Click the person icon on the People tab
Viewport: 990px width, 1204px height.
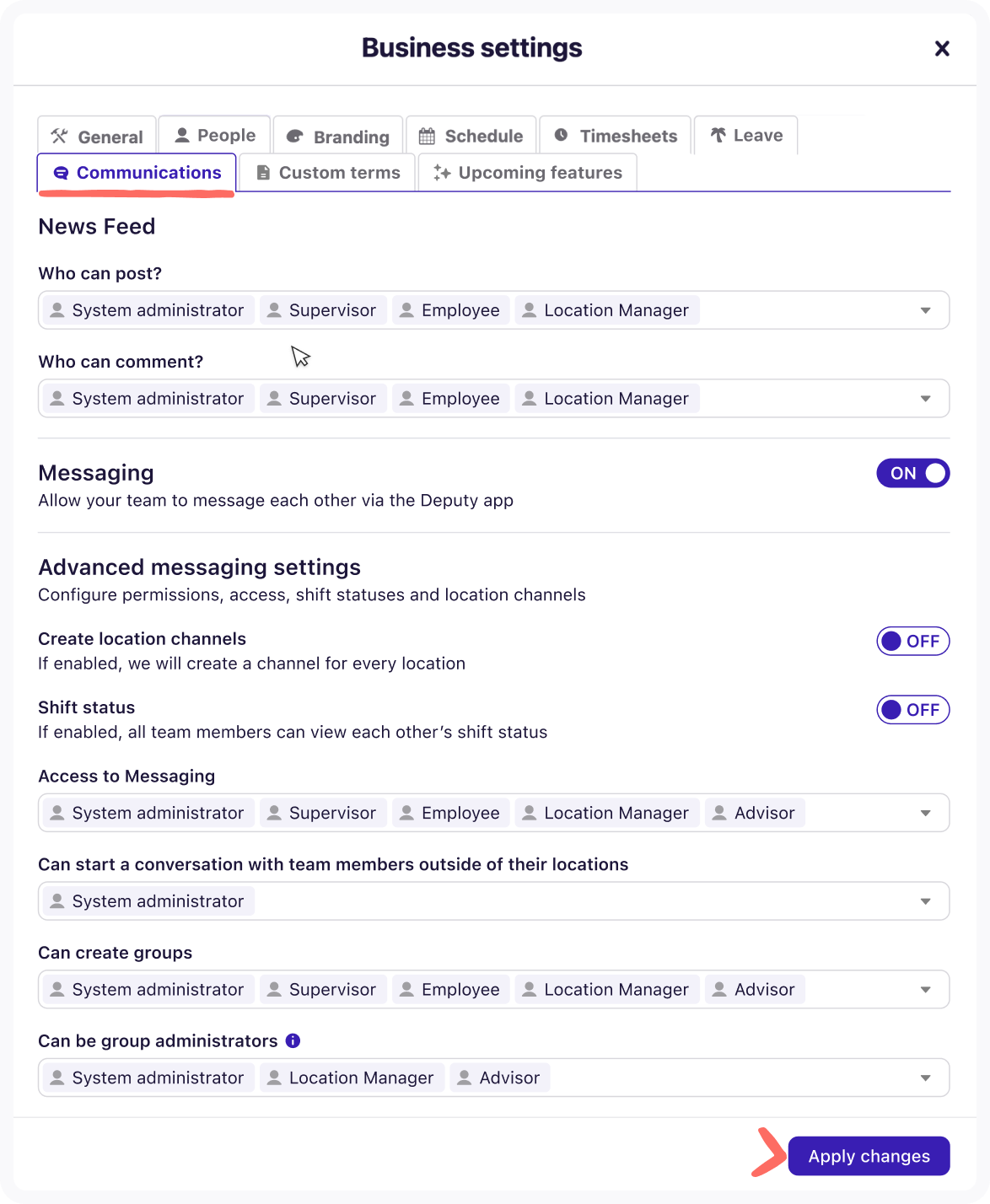[x=180, y=133]
